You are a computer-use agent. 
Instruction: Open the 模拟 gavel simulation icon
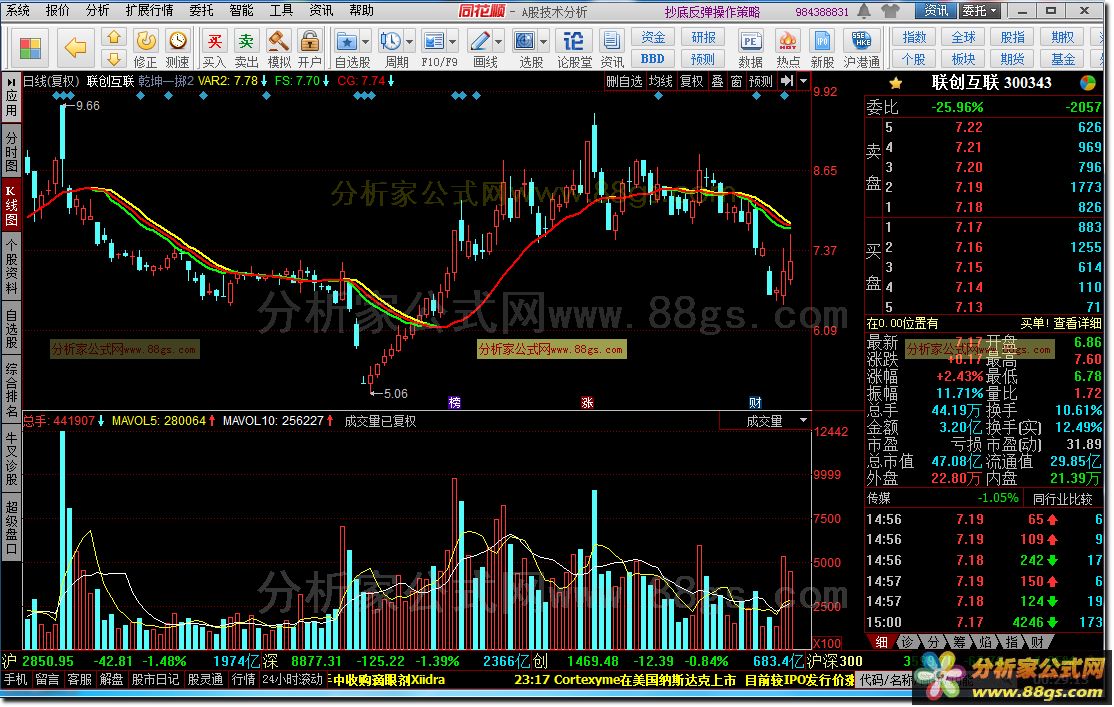[278, 41]
